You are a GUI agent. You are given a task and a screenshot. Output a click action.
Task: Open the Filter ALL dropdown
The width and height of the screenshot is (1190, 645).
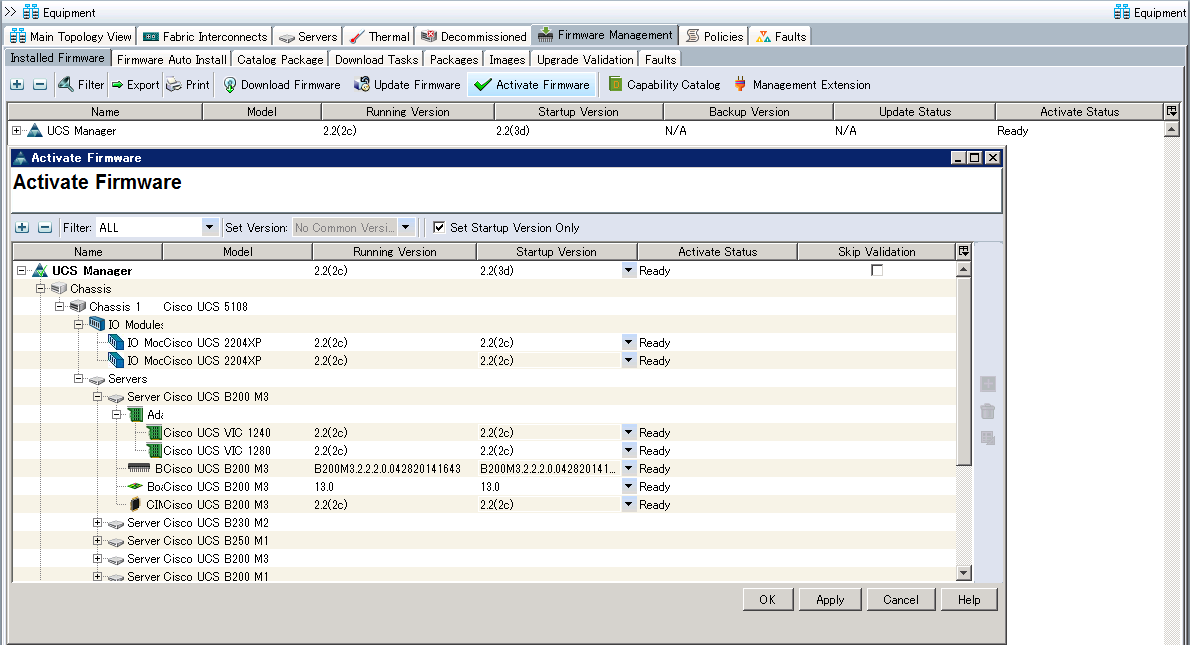[x=209, y=227]
